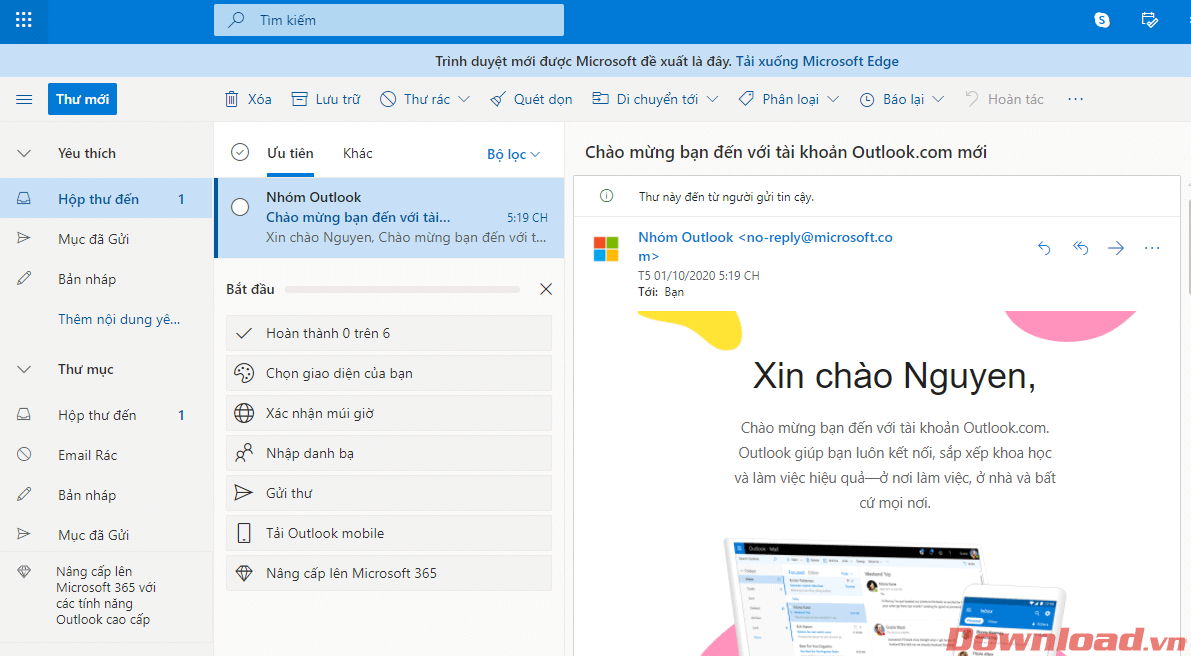Toggle the select-all messages circle checkbox
Viewport: 1191px width, 656px height.
(240, 153)
